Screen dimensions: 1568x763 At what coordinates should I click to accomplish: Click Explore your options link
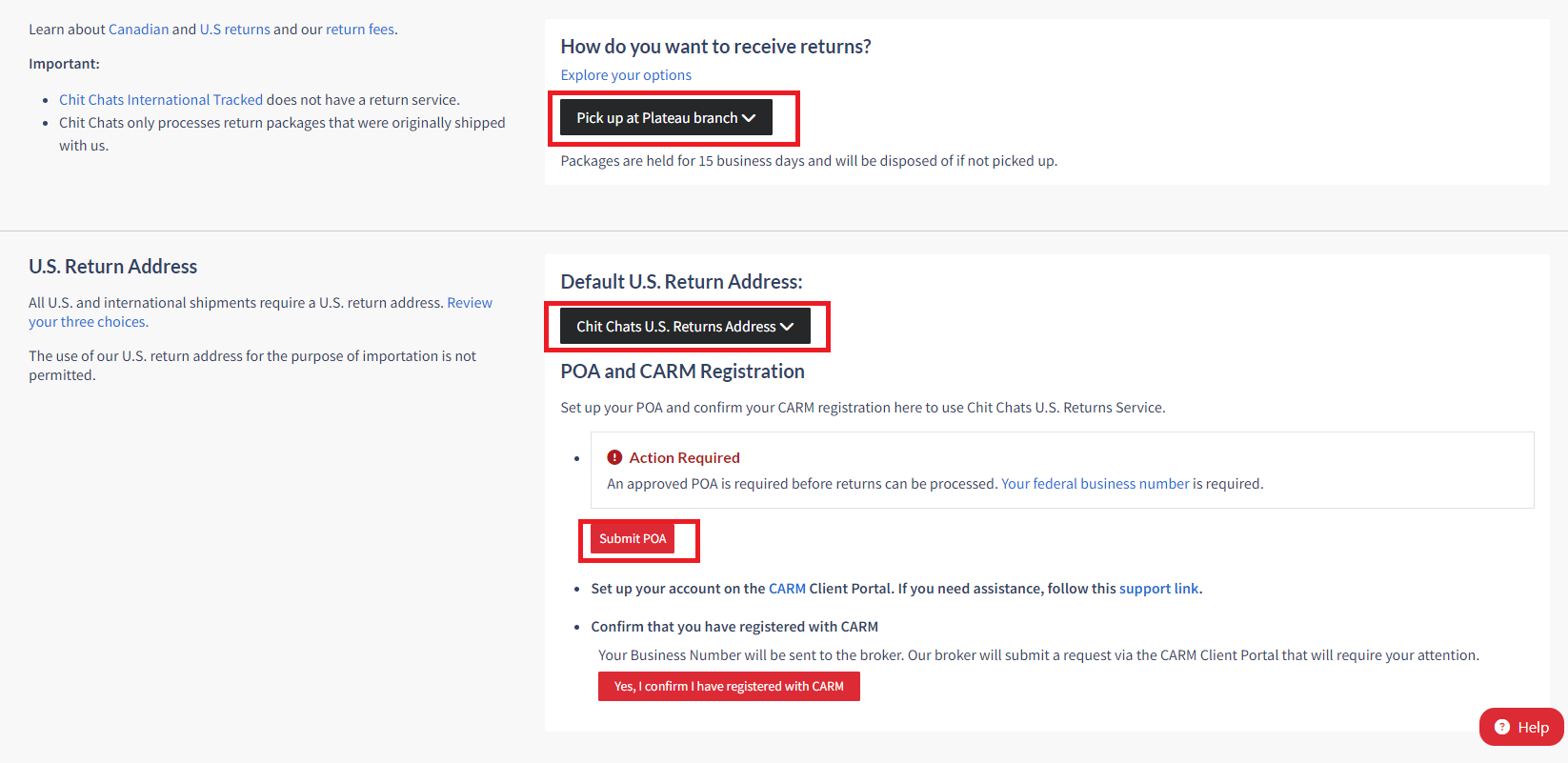[x=626, y=75]
